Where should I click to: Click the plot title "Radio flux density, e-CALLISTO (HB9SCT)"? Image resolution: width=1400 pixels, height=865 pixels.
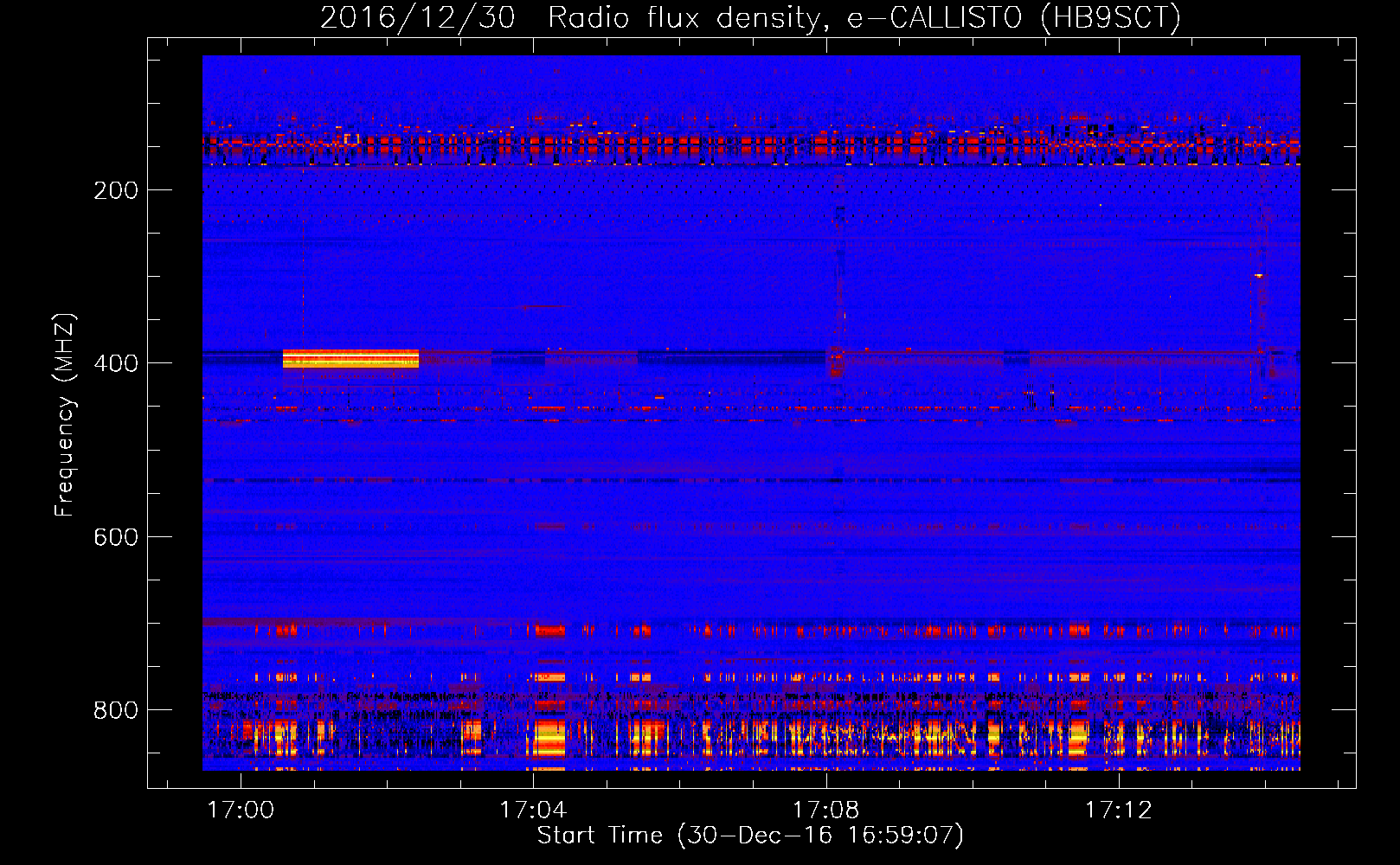(864, 17)
